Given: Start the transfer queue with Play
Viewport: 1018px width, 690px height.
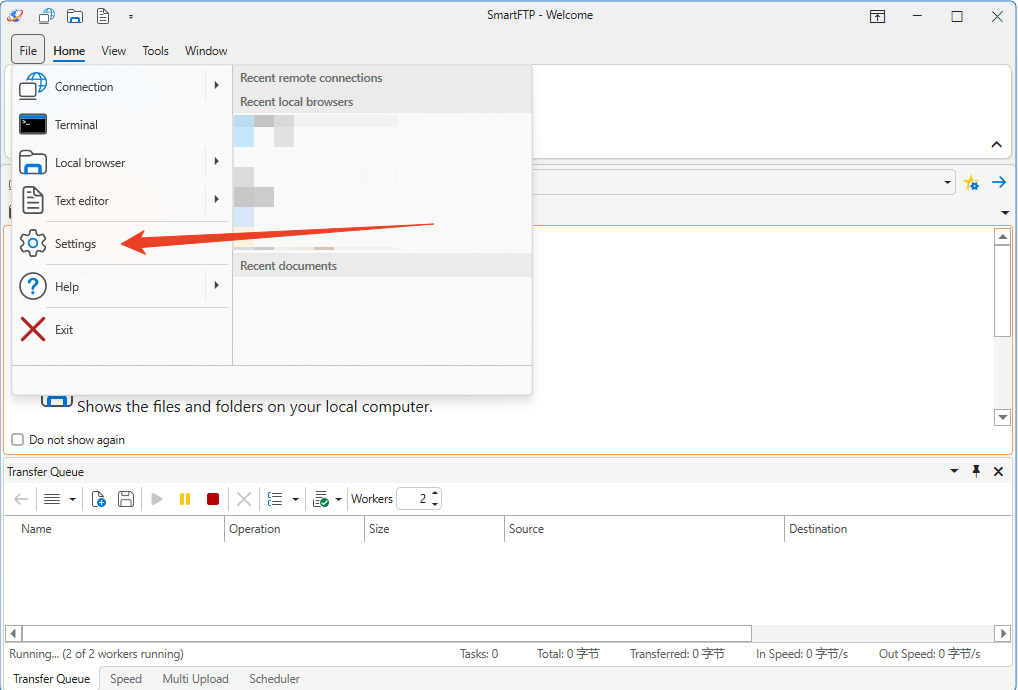Looking at the screenshot, I should 156,499.
